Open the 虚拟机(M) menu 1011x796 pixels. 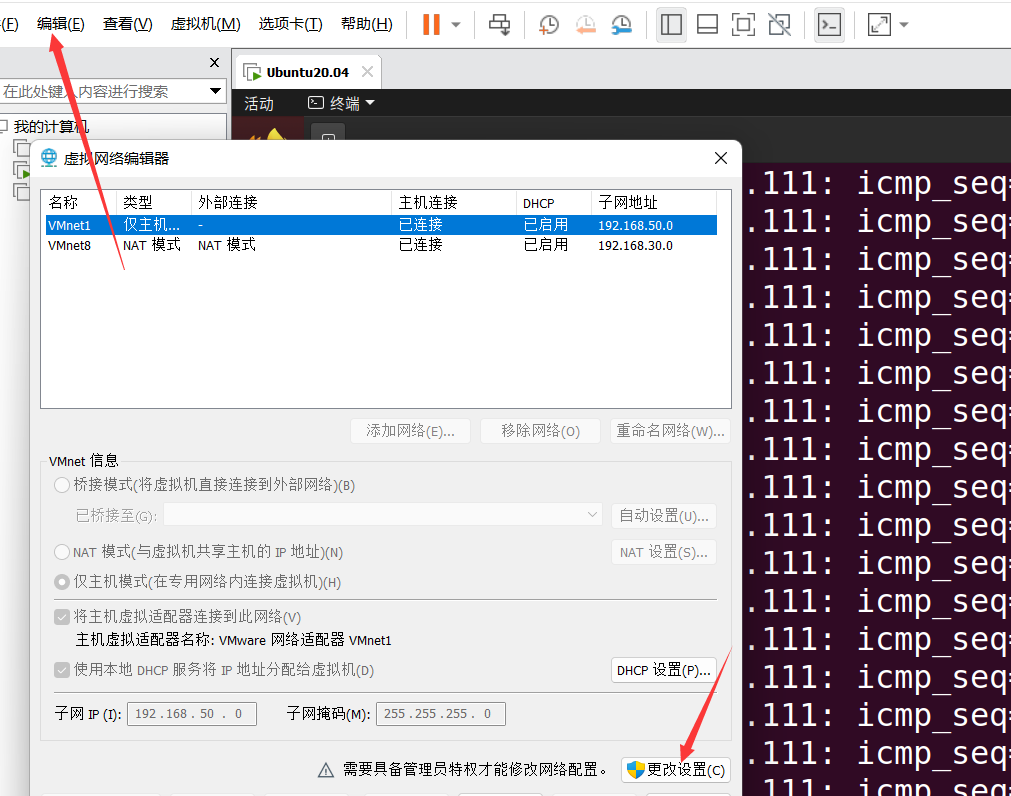pyautogui.click(x=206, y=24)
